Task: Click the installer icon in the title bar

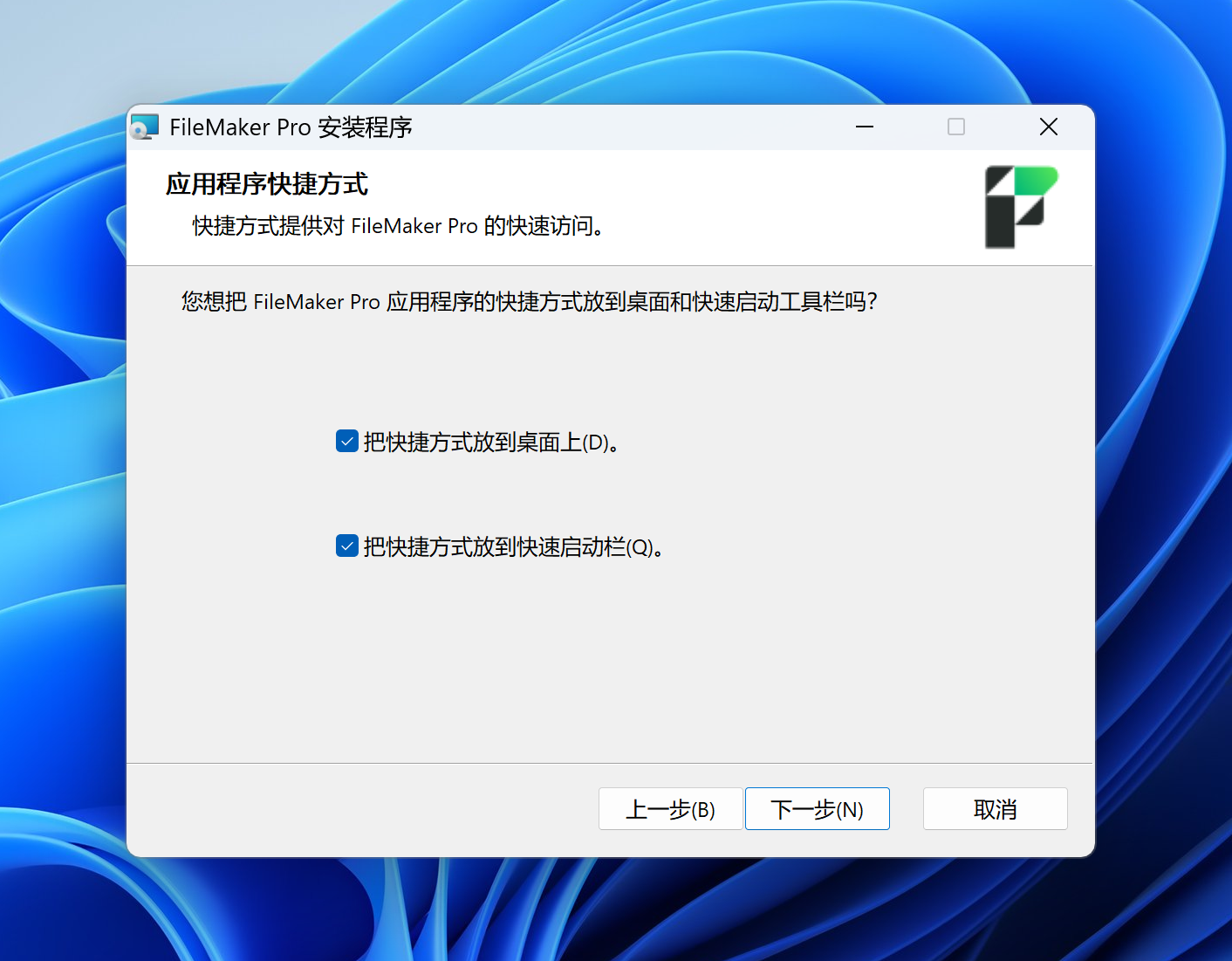Action: point(145,127)
